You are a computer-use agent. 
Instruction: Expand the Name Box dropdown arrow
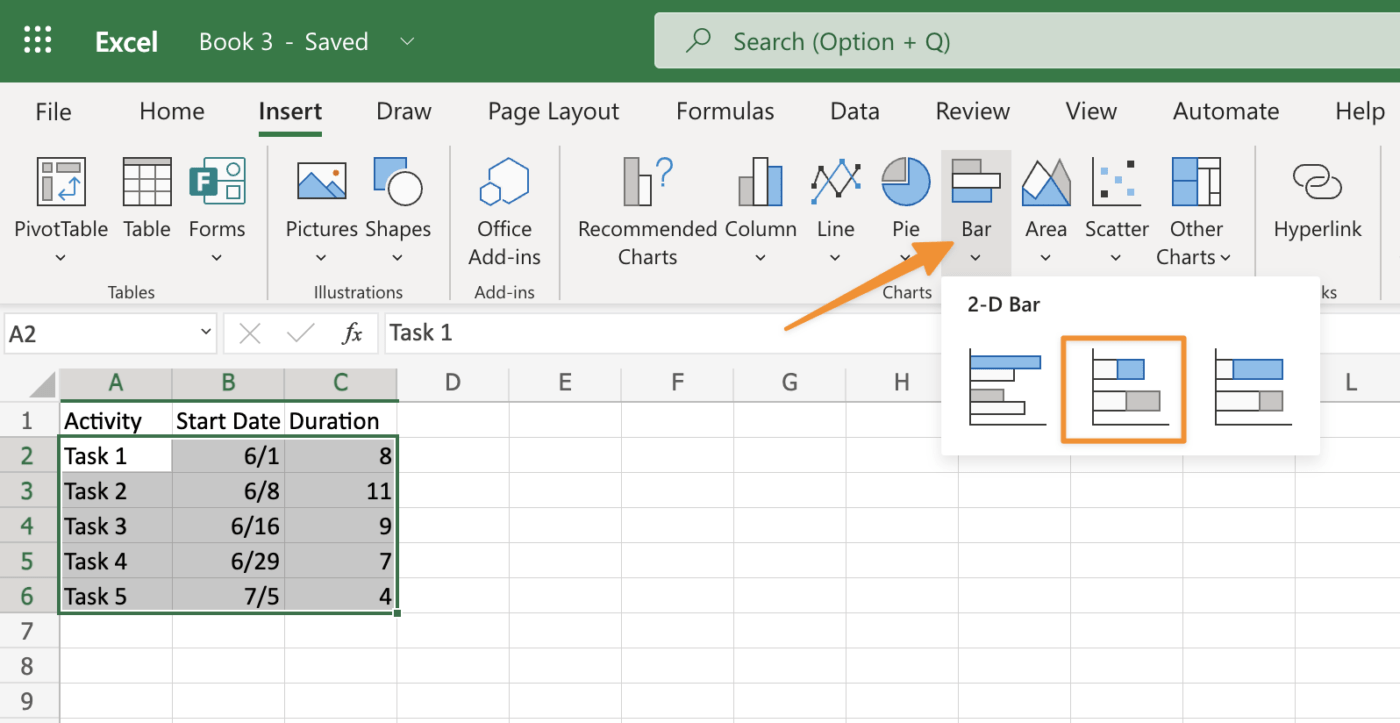coord(205,333)
